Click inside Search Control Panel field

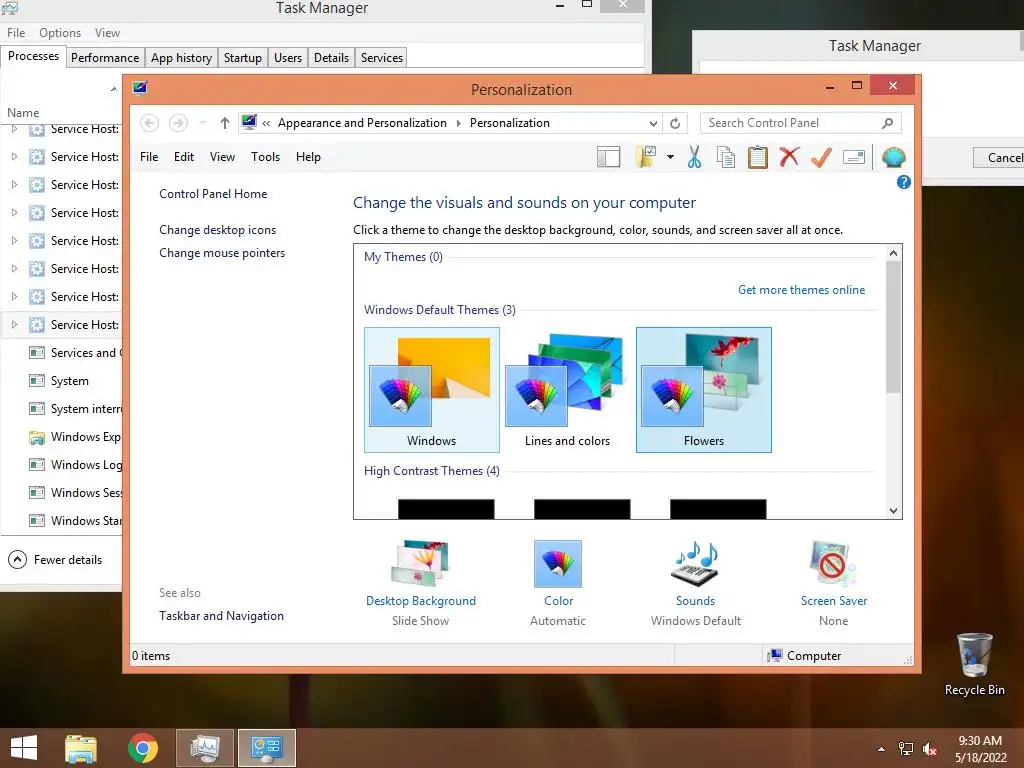pyautogui.click(x=792, y=123)
